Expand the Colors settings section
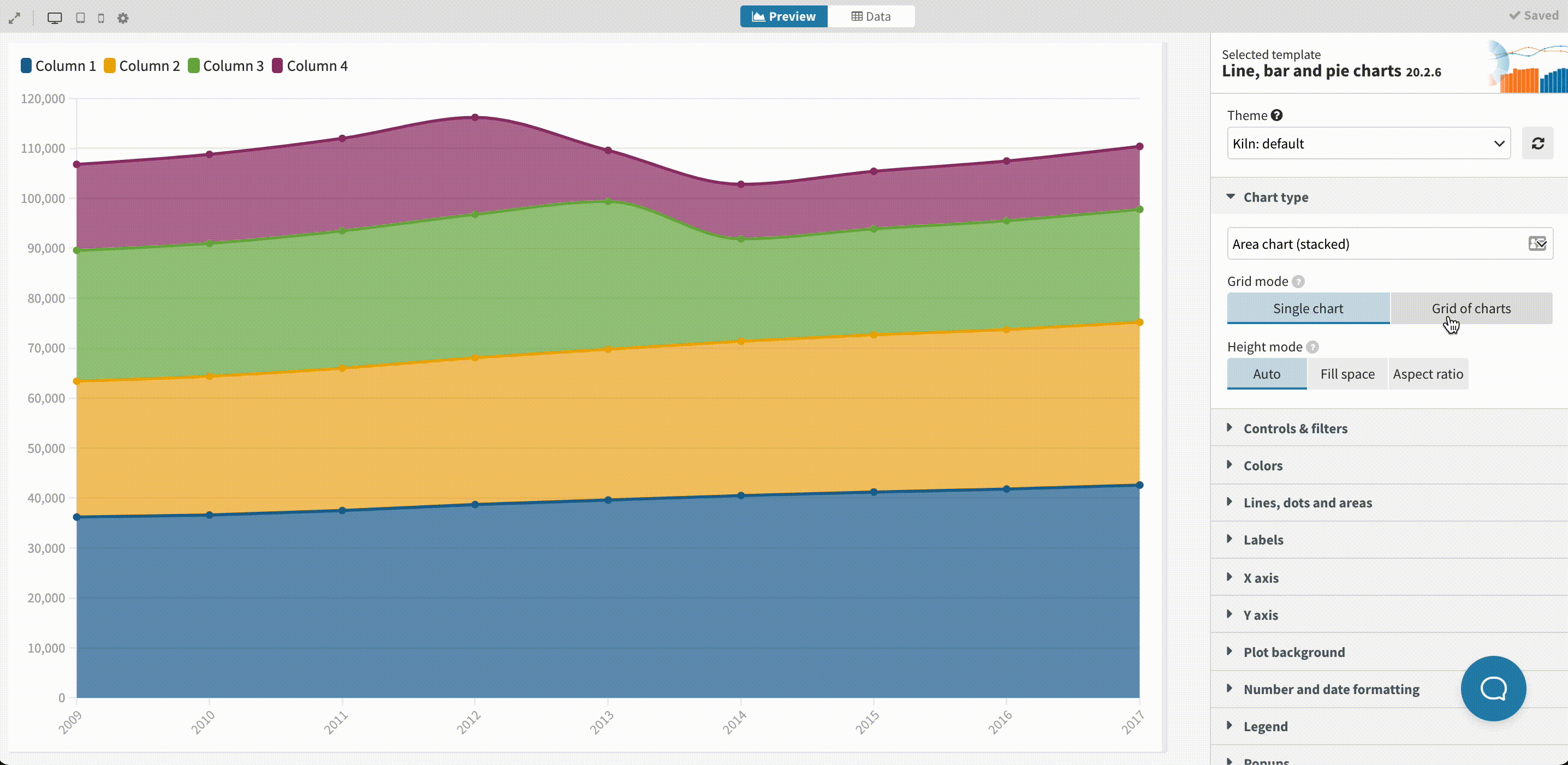 tap(1262, 465)
